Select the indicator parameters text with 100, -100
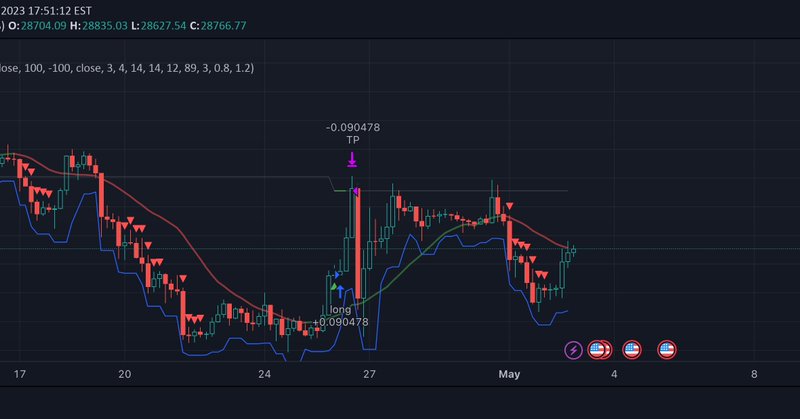This screenshot has height=419, width=800. [127, 68]
